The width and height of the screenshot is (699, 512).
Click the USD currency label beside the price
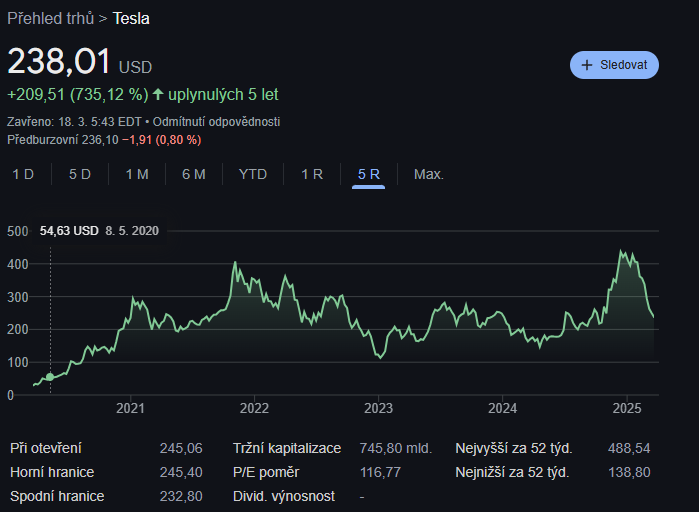pyautogui.click(x=136, y=67)
